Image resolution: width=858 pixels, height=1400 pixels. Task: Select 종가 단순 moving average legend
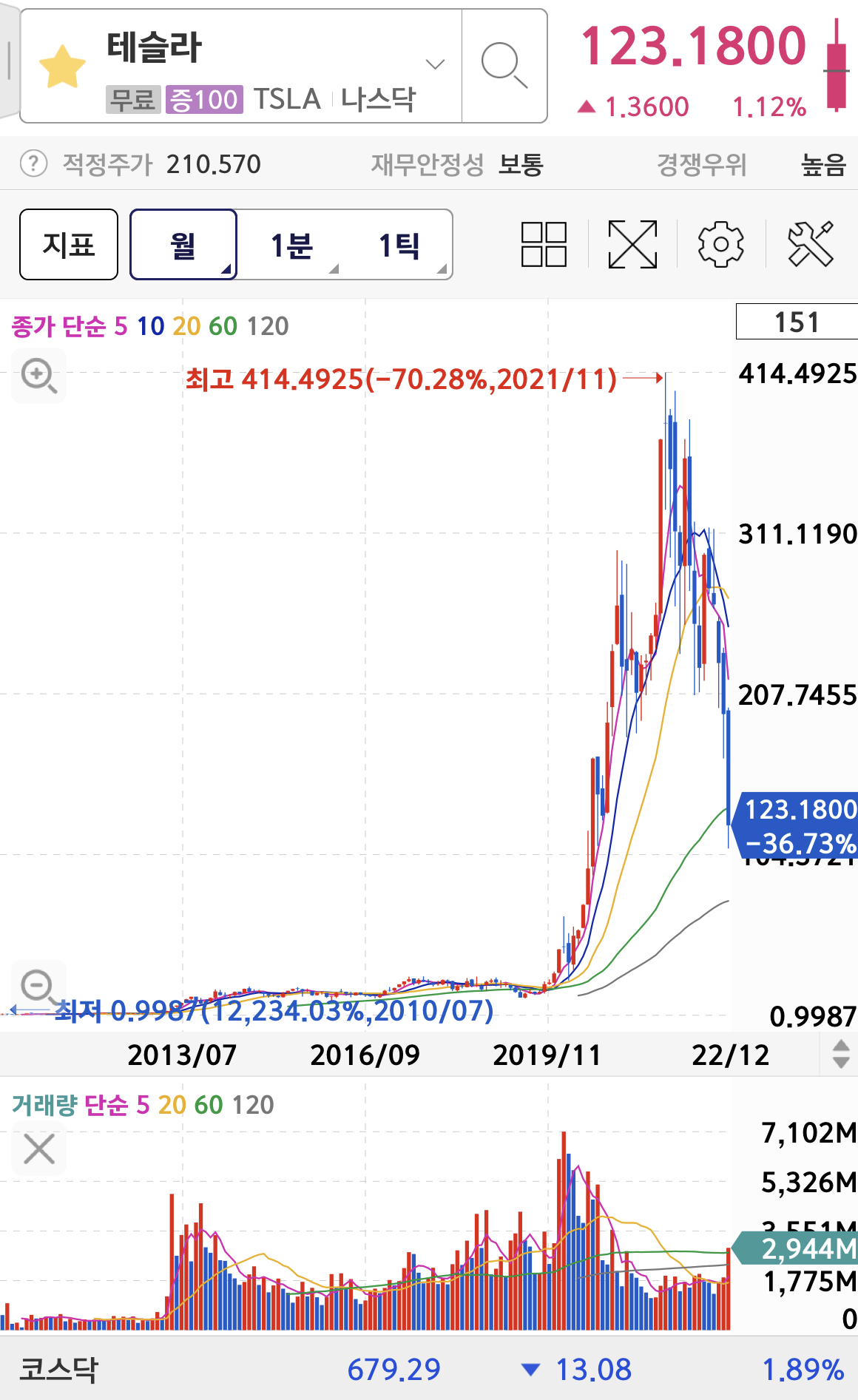(58, 326)
